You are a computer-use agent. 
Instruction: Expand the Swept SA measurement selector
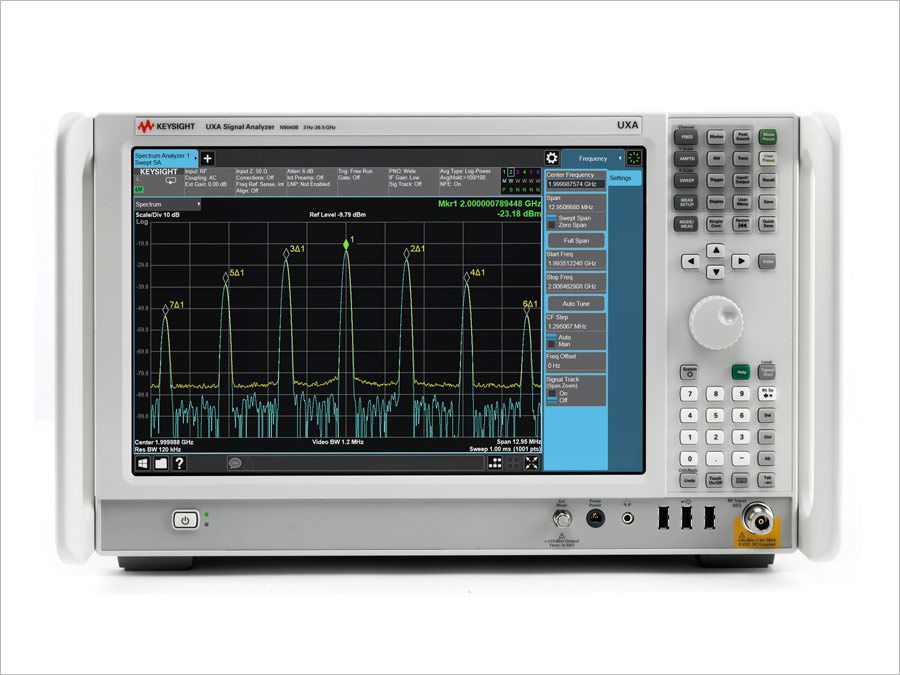coord(196,160)
